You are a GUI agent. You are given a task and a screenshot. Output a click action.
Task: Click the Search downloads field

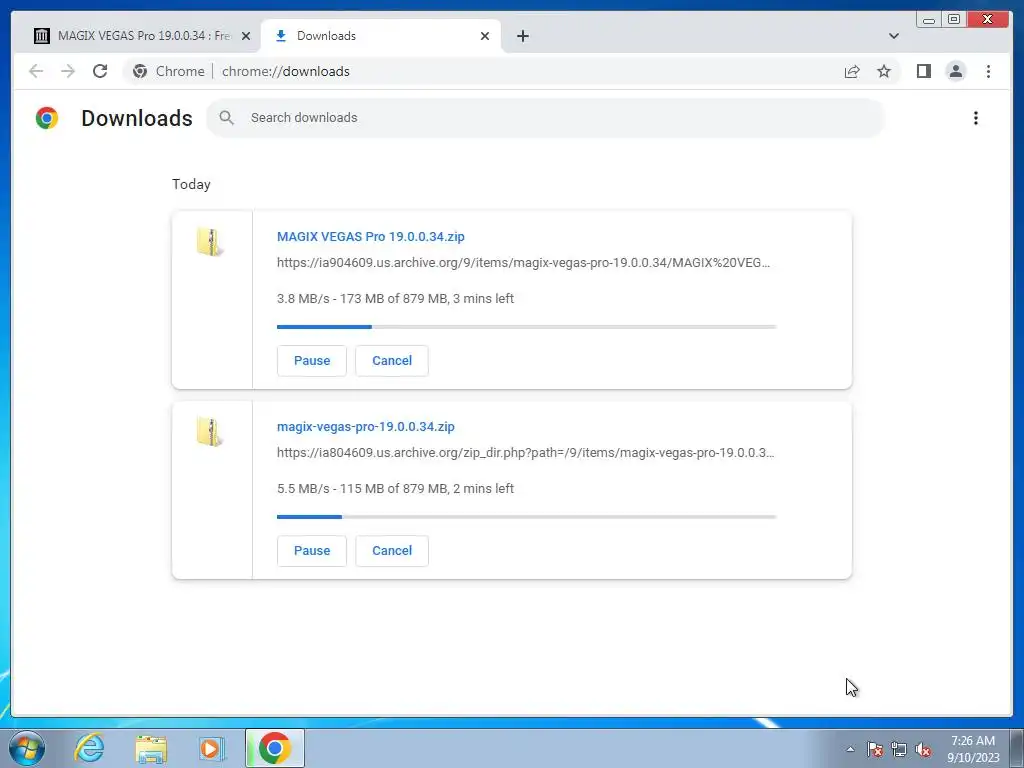point(545,118)
